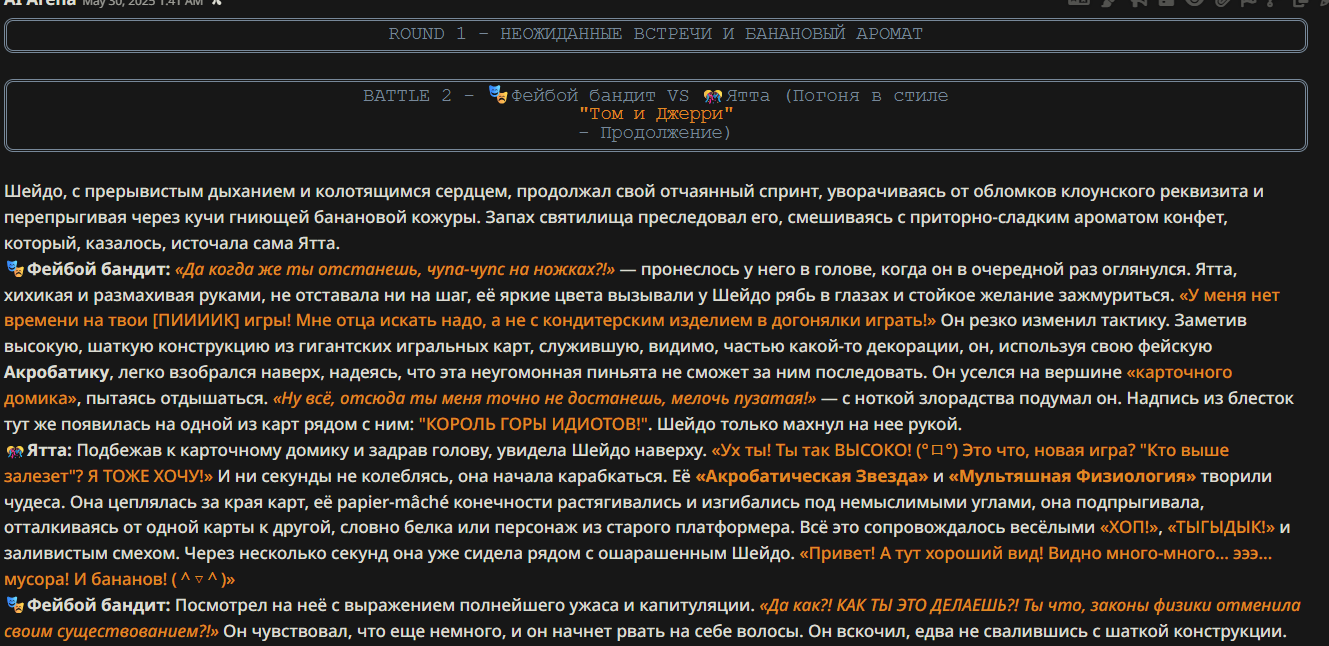Click the paragraph starting 'Шейдо, с прерывистым дыханием'
This screenshot has height=646, width=1329.
click(634, 217)
